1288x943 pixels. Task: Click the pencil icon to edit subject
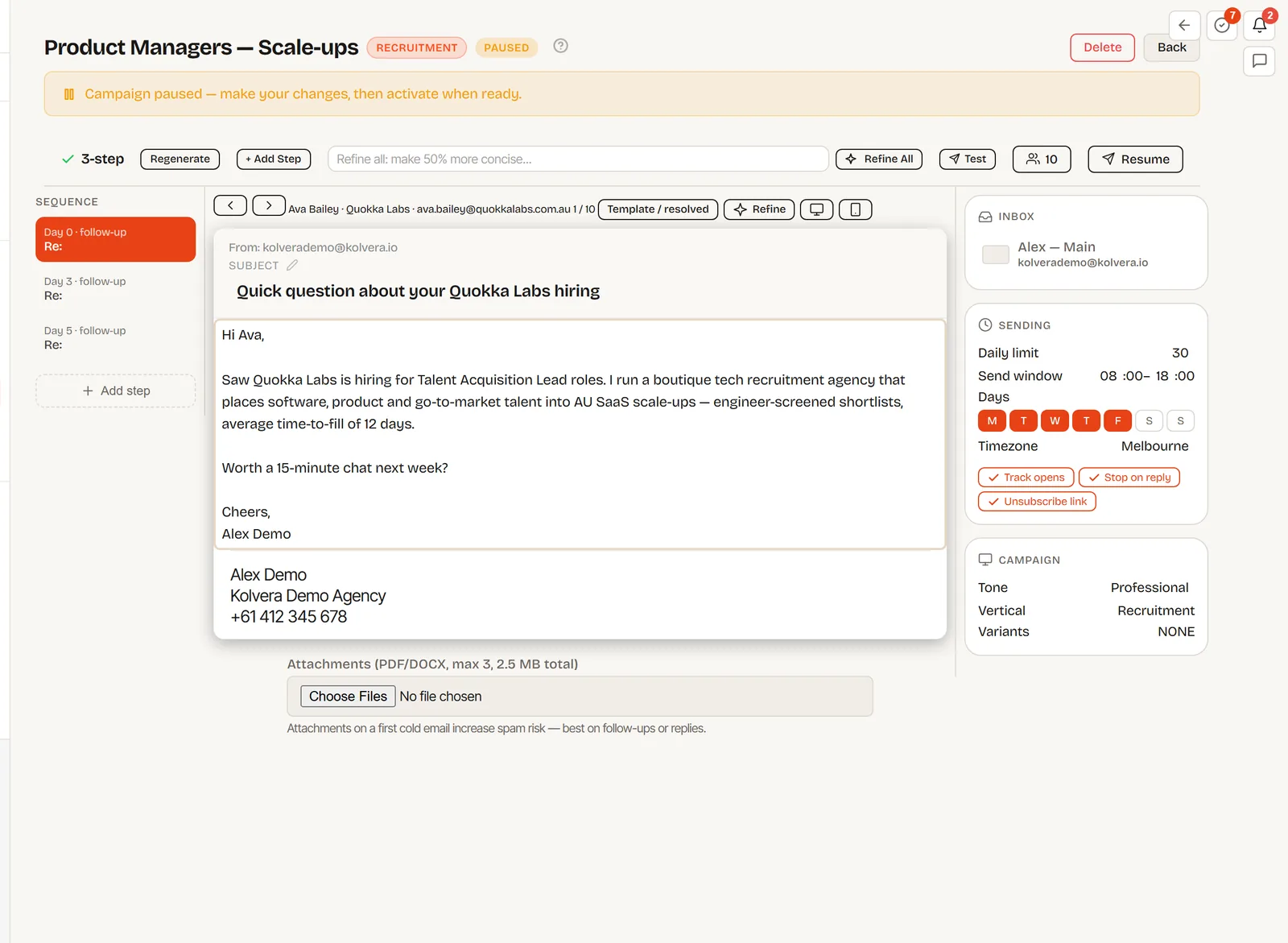292,265
